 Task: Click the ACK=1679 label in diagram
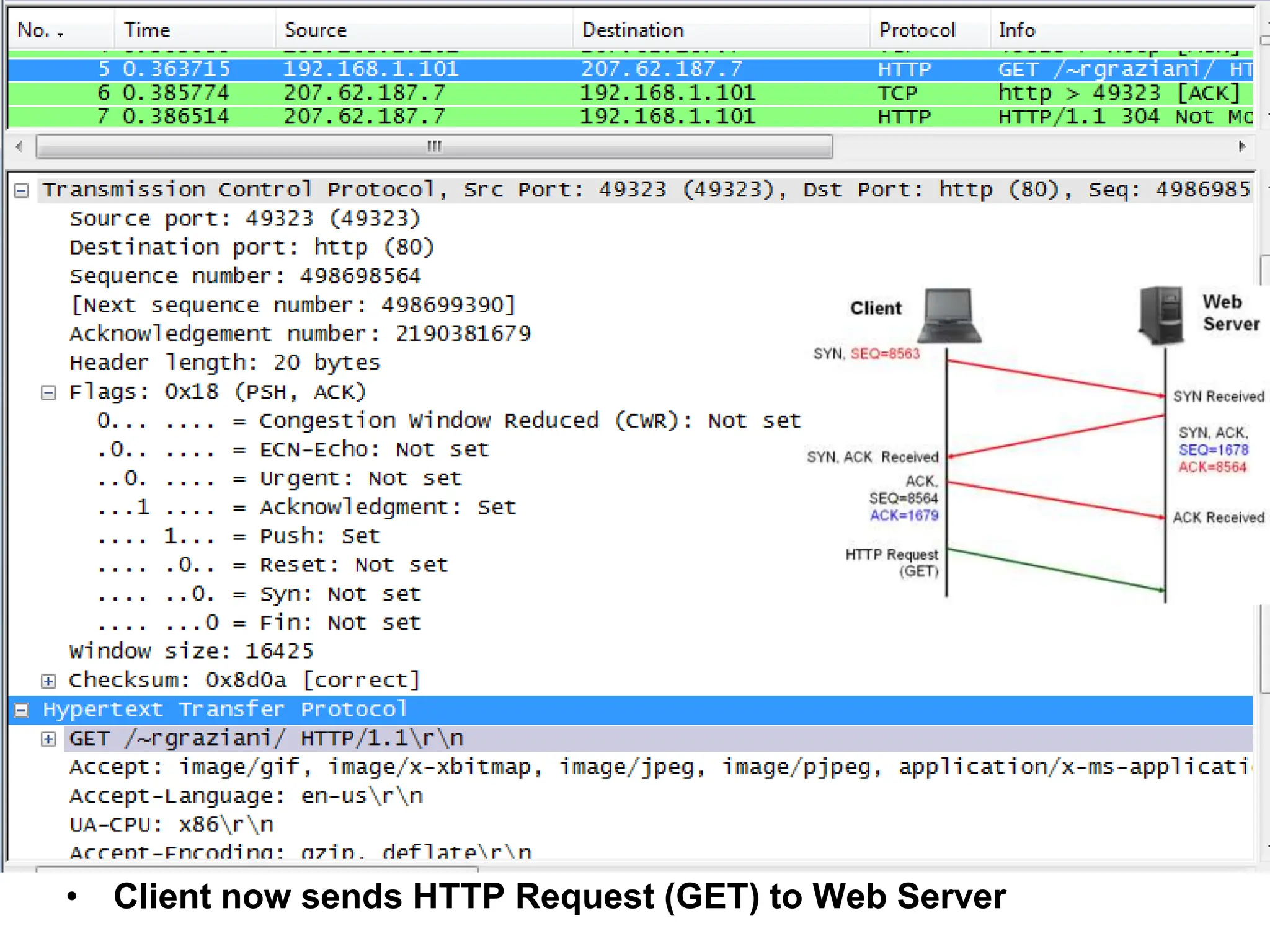(904, 516)
